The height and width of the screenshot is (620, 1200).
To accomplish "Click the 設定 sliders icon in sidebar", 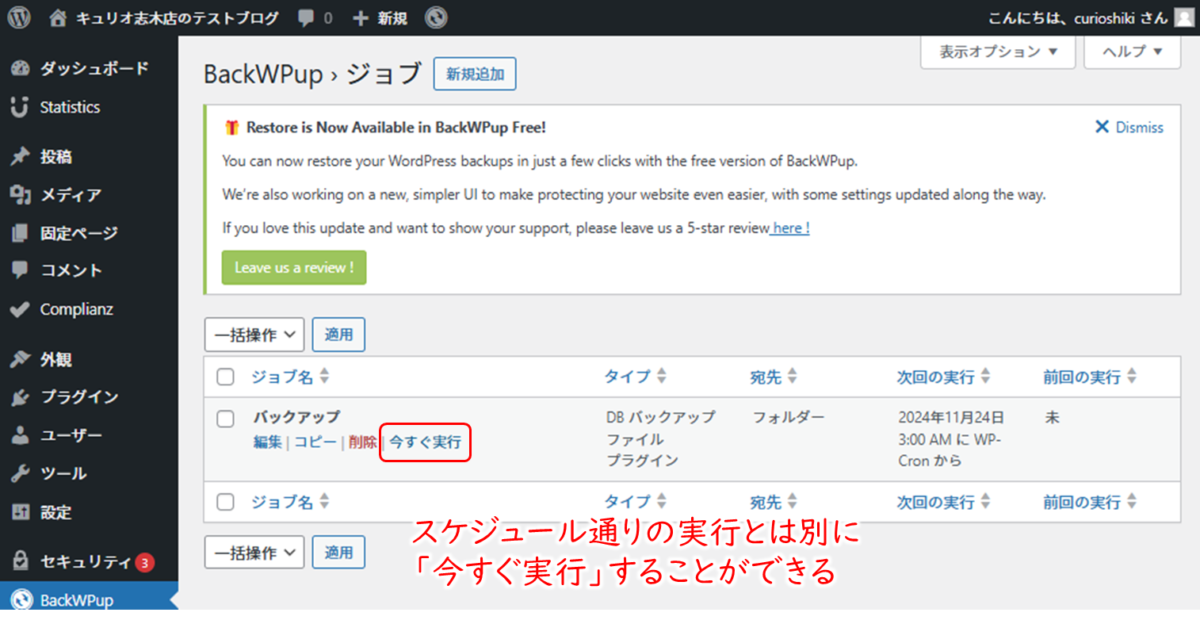I will (19, 512).
